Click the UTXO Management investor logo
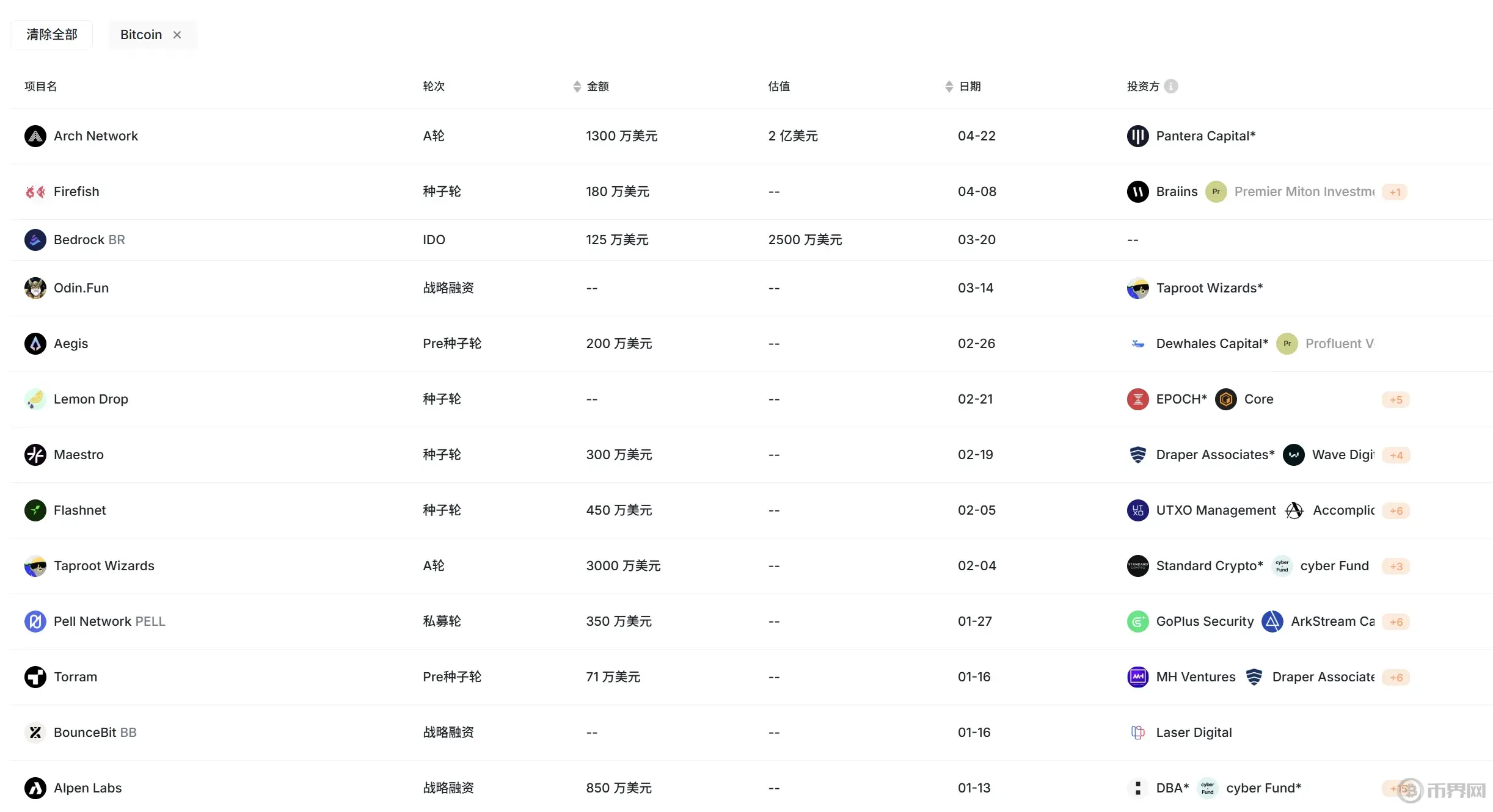1493x812 pixels. click(x=1138, y=510)
